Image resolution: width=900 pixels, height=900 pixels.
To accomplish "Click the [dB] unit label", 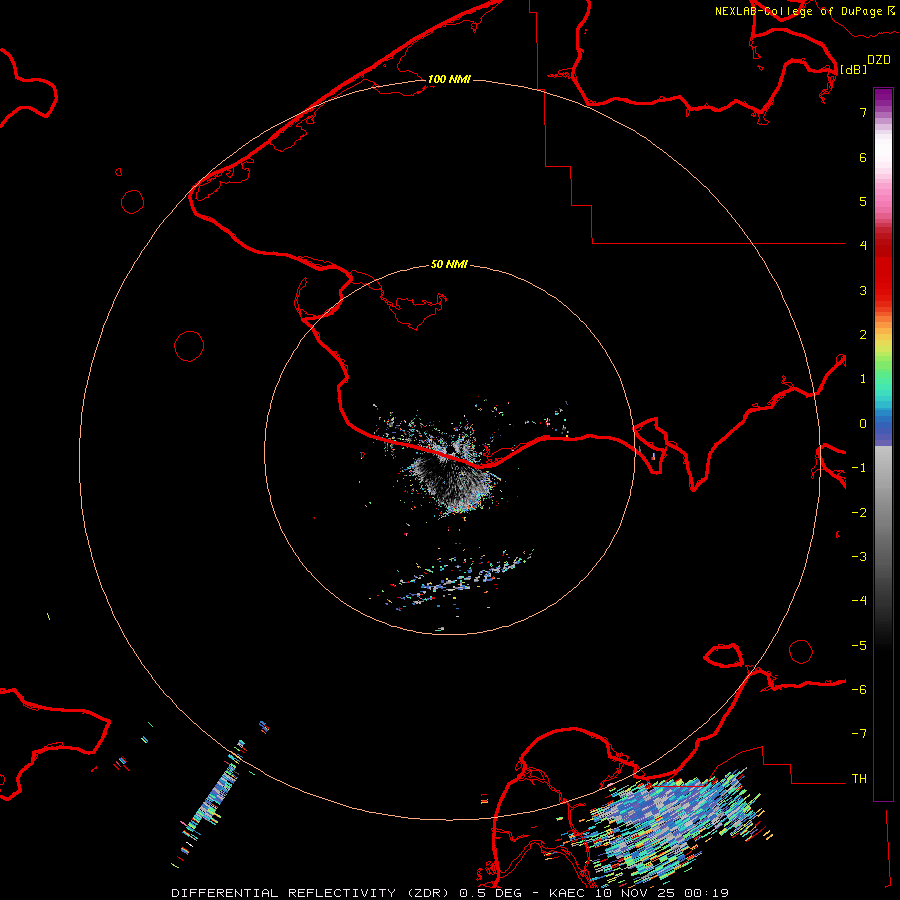I will click(x=853, y=69).
